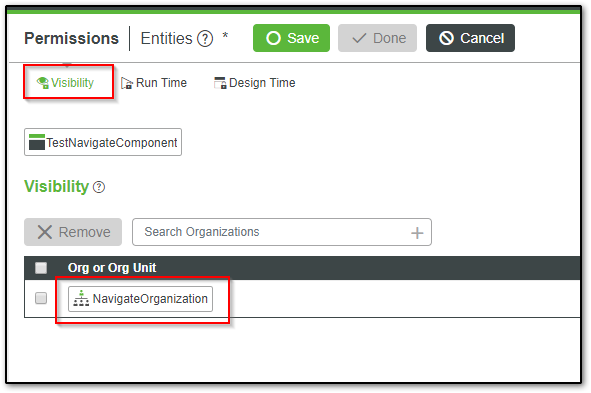Click the Visibility heading help icon
This screenshot has height=393, width=591.
(99, 187)
